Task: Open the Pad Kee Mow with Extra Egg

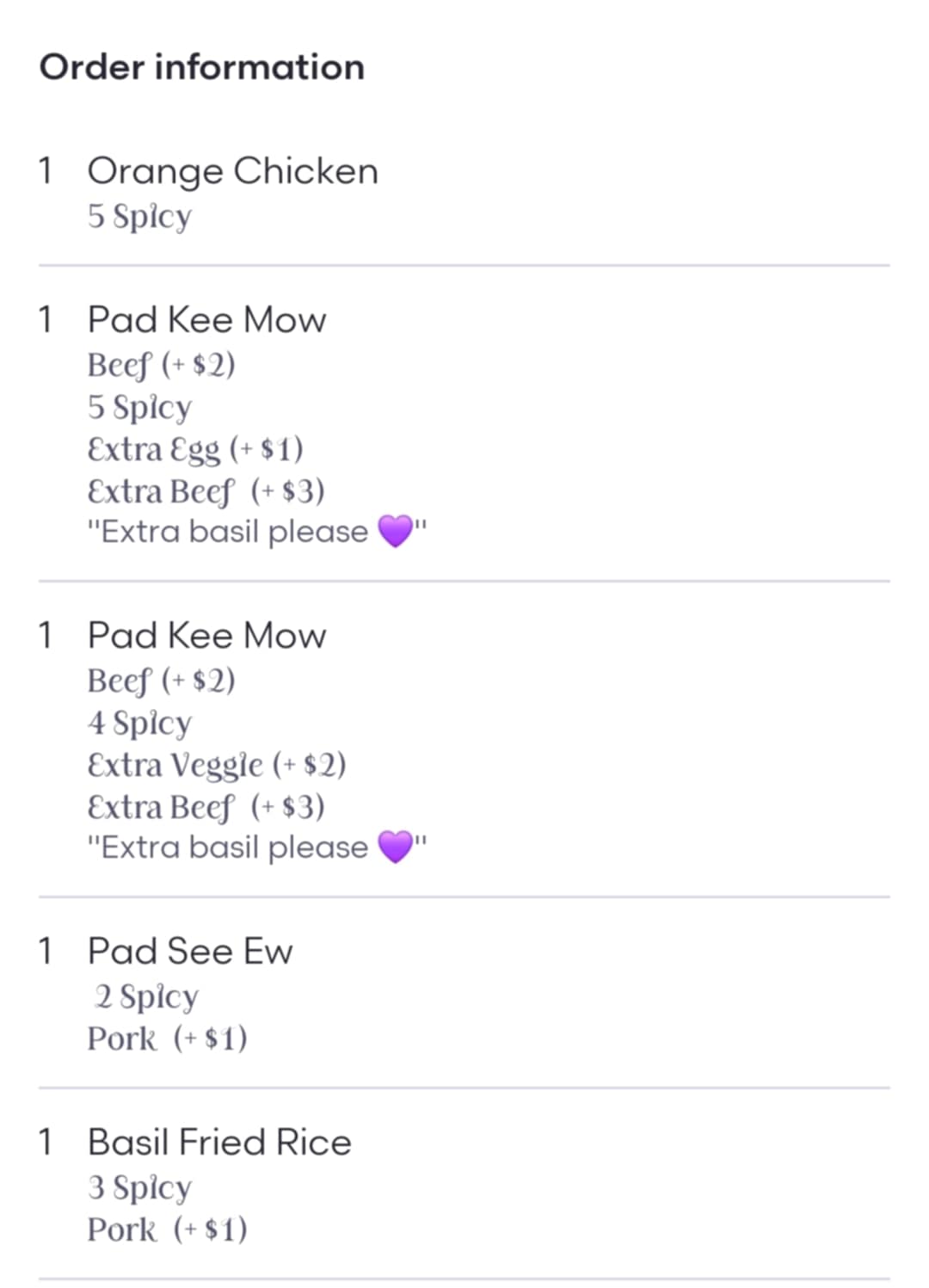Action: 206,320
